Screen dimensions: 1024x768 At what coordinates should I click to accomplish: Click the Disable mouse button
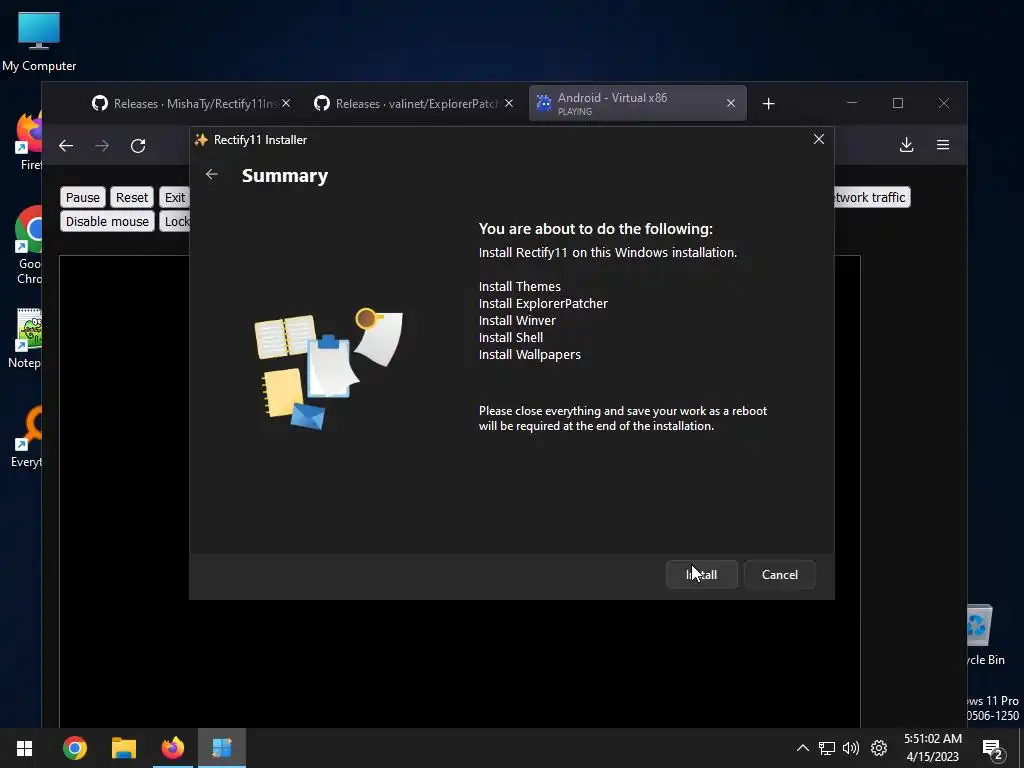pos(107,221)
